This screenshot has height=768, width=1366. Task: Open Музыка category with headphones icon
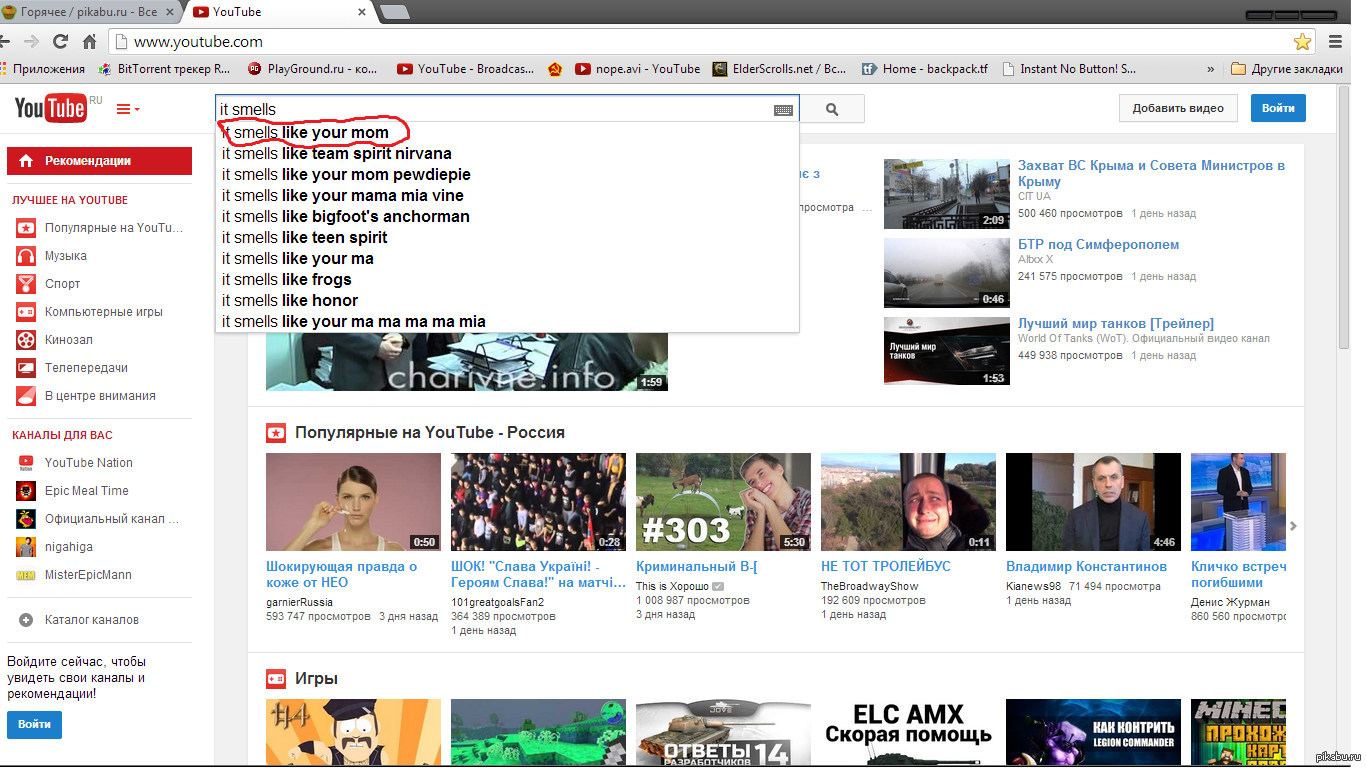26,256
